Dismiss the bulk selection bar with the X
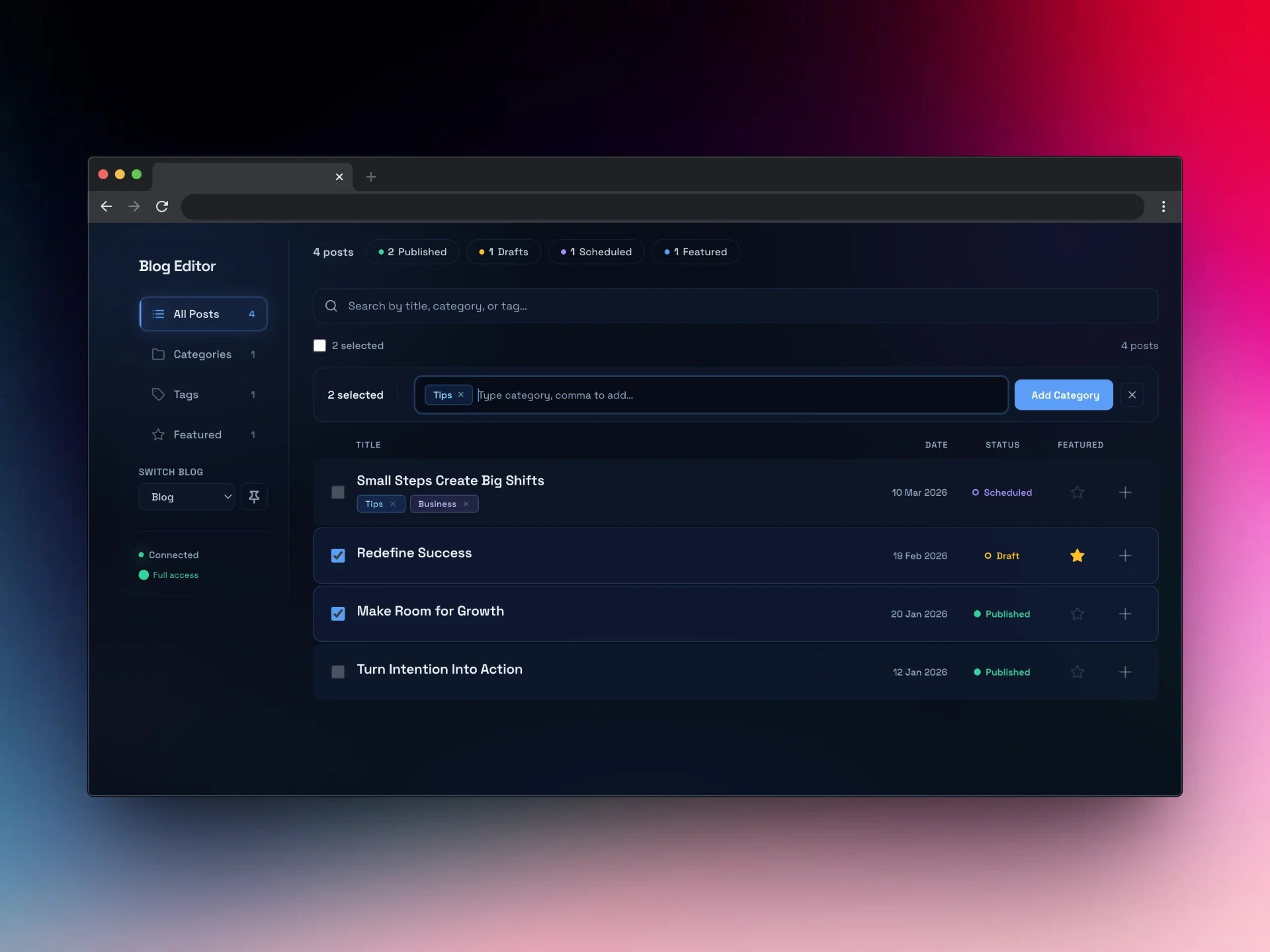The width and height of the screenshot is (1270, 952). (x=1132, y=395)
